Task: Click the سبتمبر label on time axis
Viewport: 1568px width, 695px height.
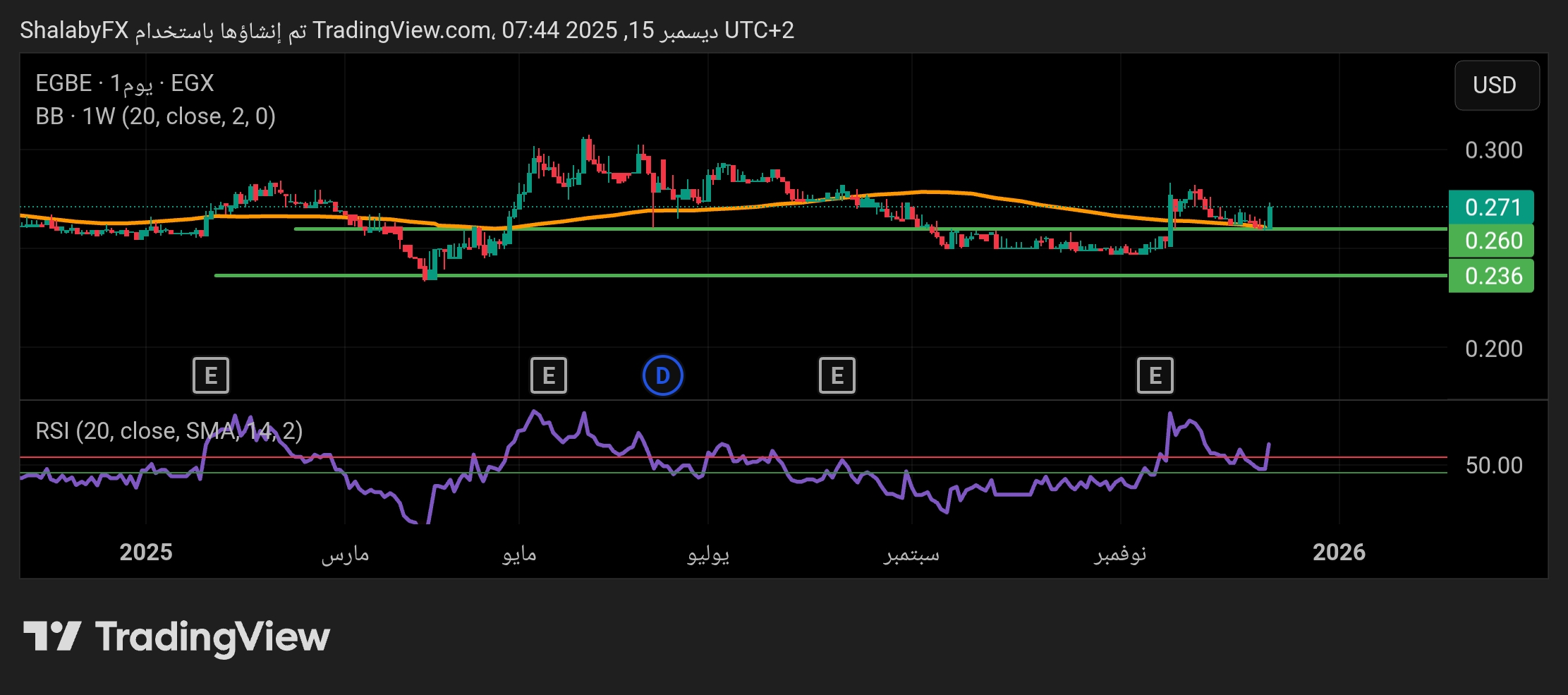Action: [x=911, y=554]
